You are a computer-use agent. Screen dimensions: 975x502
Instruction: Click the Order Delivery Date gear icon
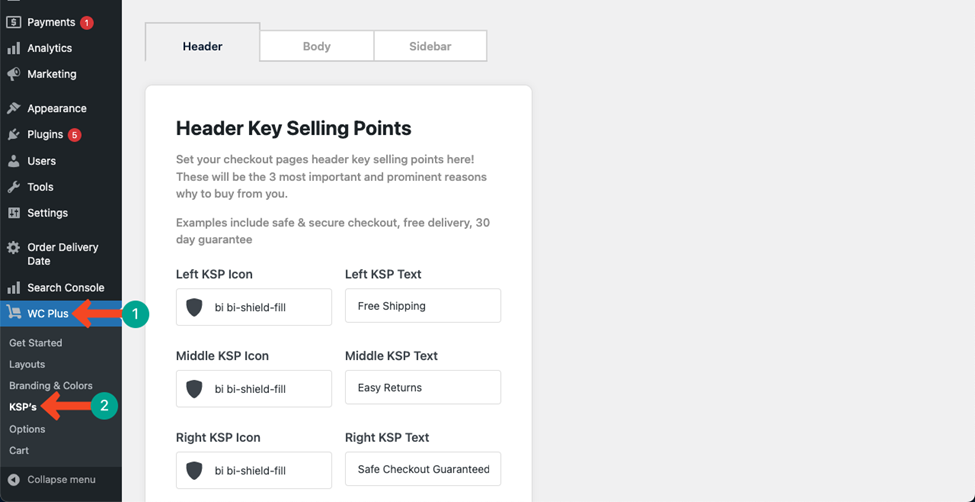14,248
